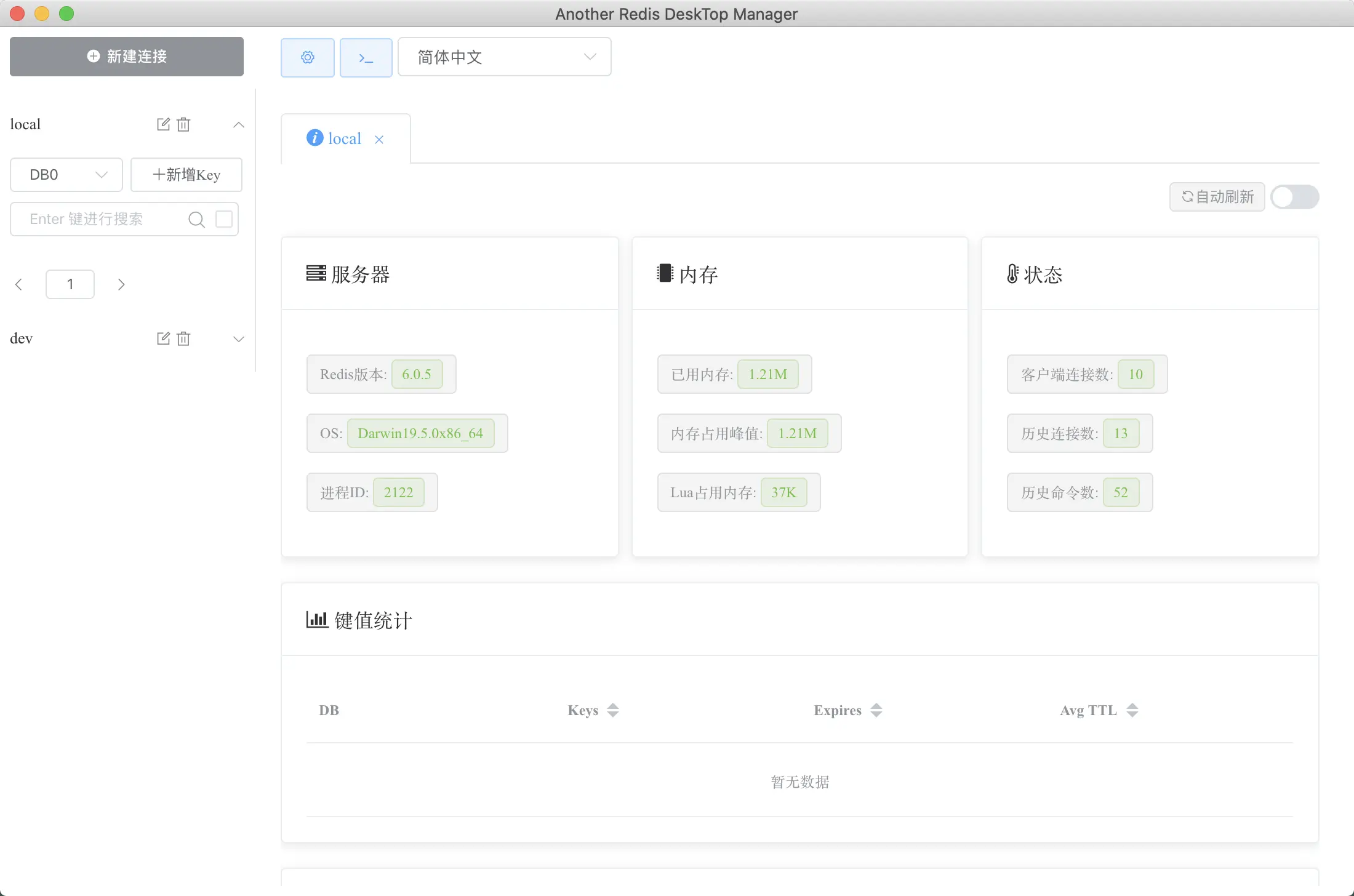The height and width of the screenshot is (896, 1354).
Task: Open the Redis command console
Action: click(366, 57)
